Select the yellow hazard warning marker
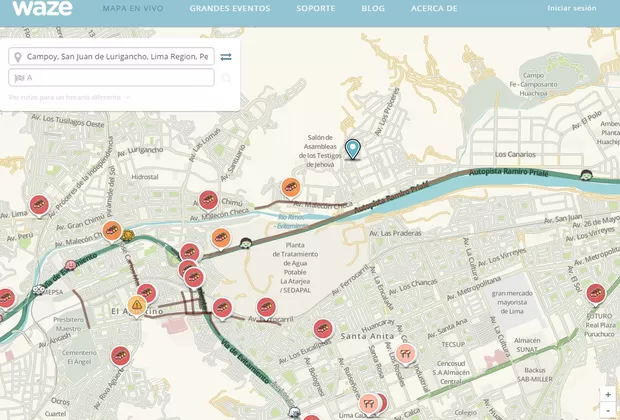 pyautogui.click(x=137, y=304)
